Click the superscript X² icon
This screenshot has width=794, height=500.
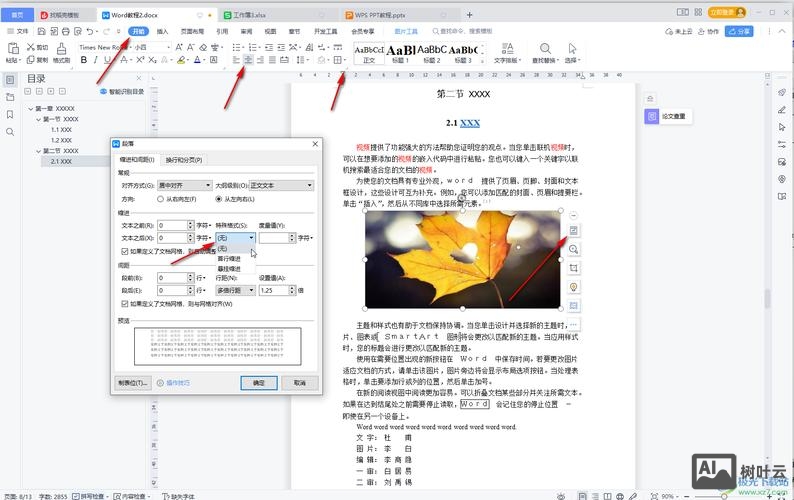tap(140, 60)
